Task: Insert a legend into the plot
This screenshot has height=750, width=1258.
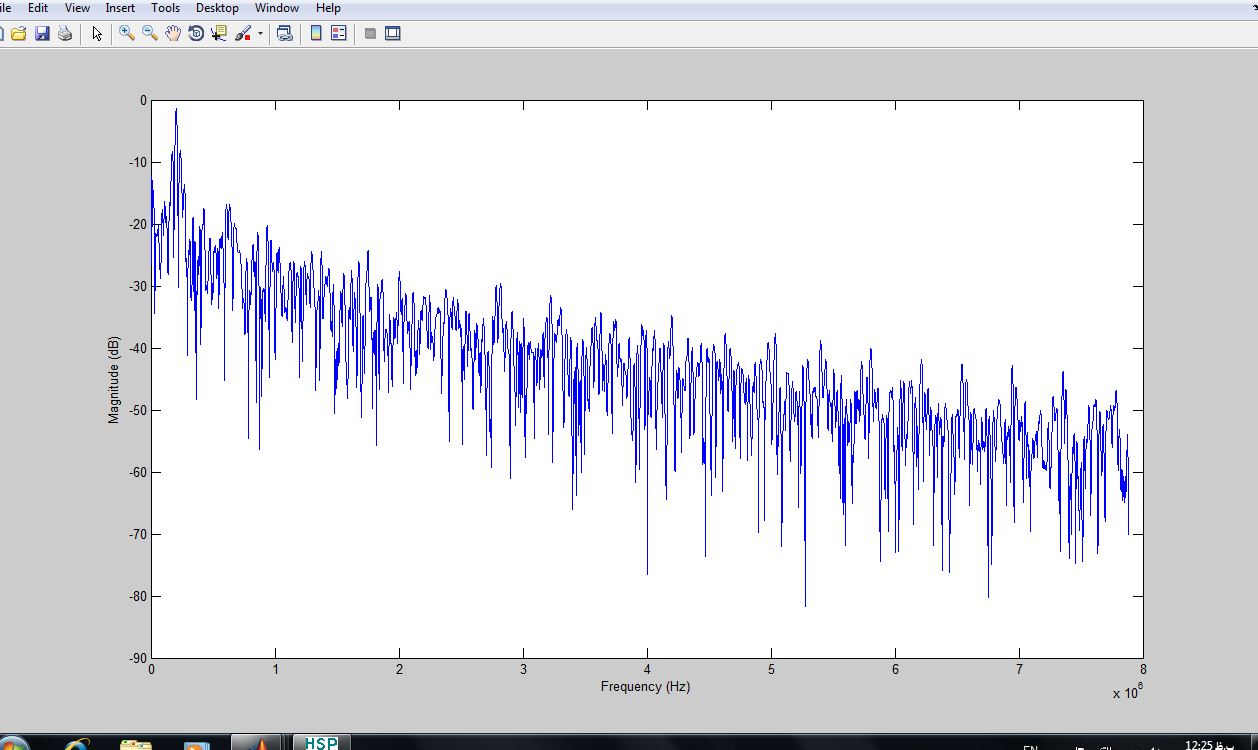Action: [339, 33]
